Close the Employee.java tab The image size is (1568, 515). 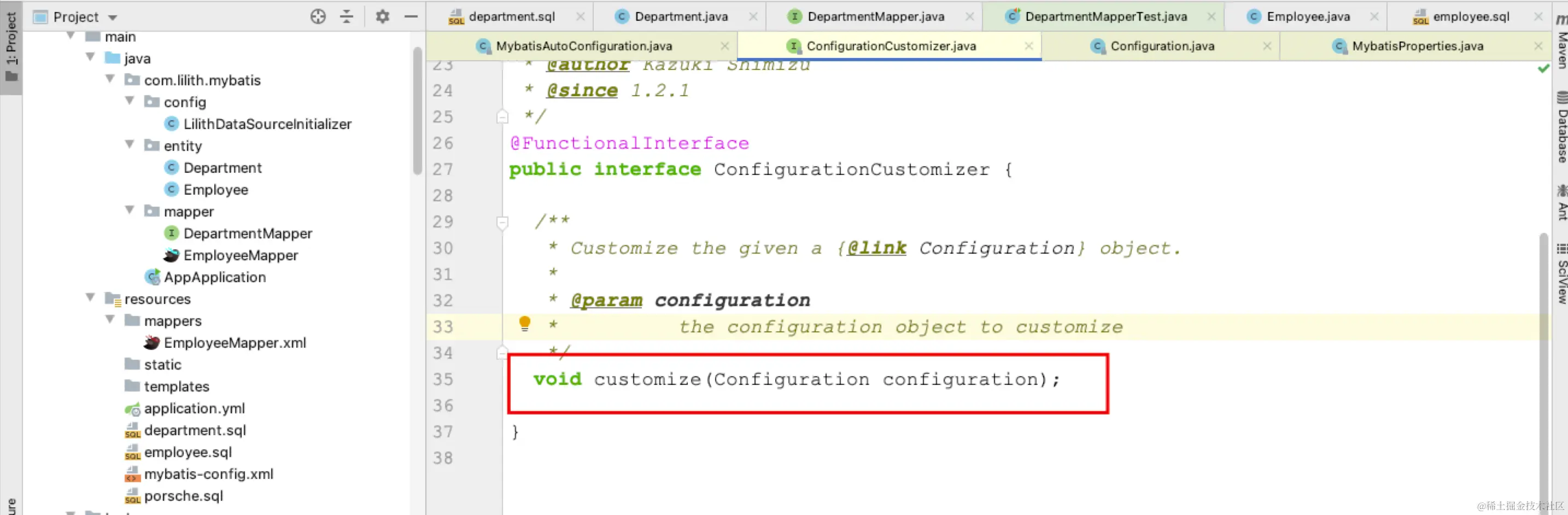click(x=1374, y=16)
